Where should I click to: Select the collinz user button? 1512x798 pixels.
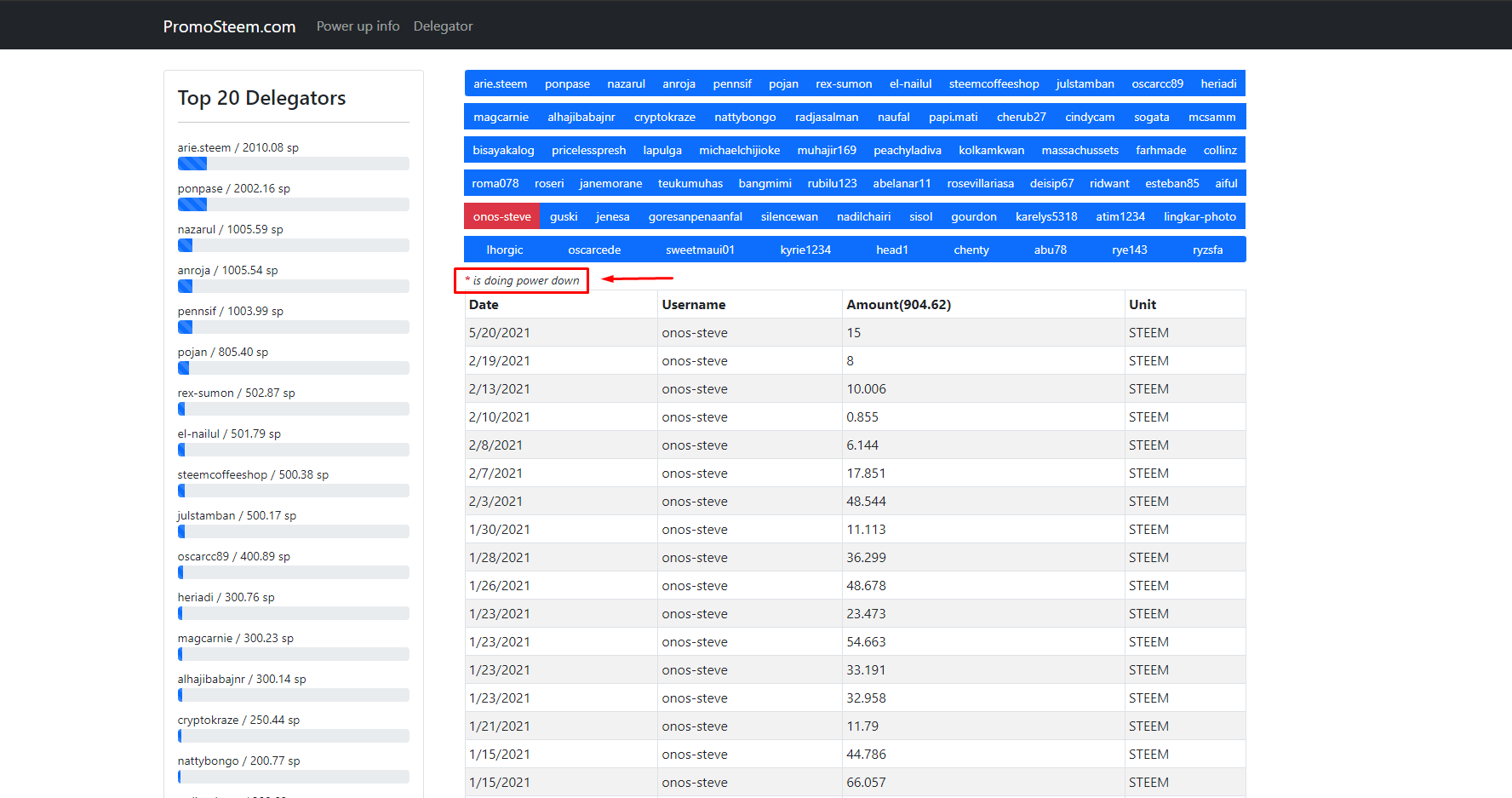(1220, 150)
